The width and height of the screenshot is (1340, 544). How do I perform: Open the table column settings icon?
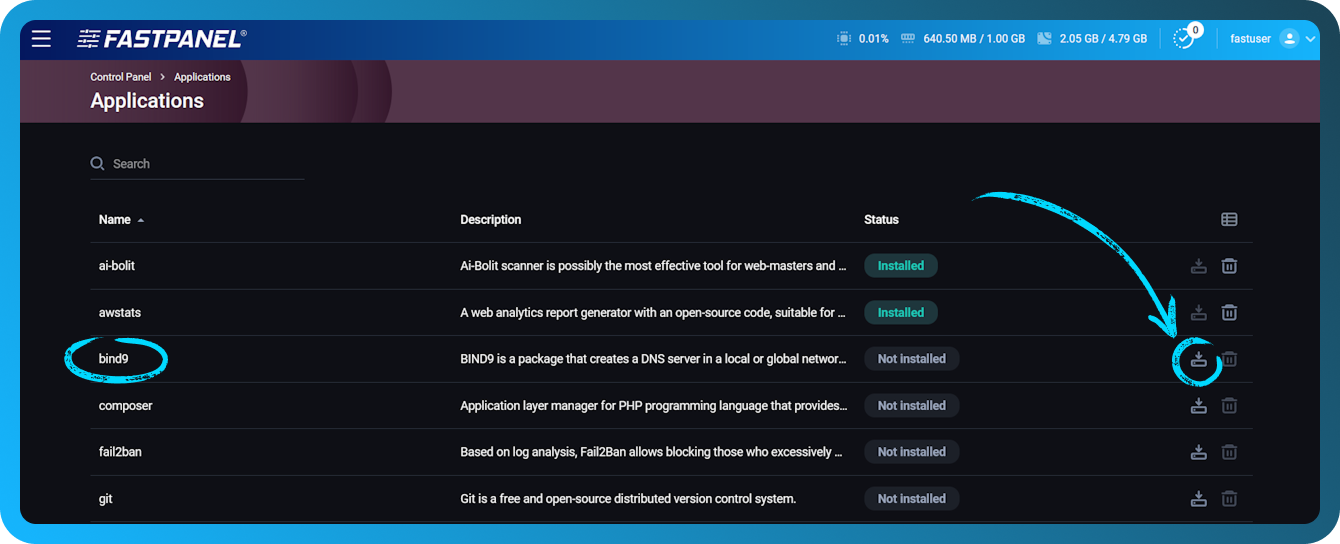pyautogui.click(x=1229, y=220)
